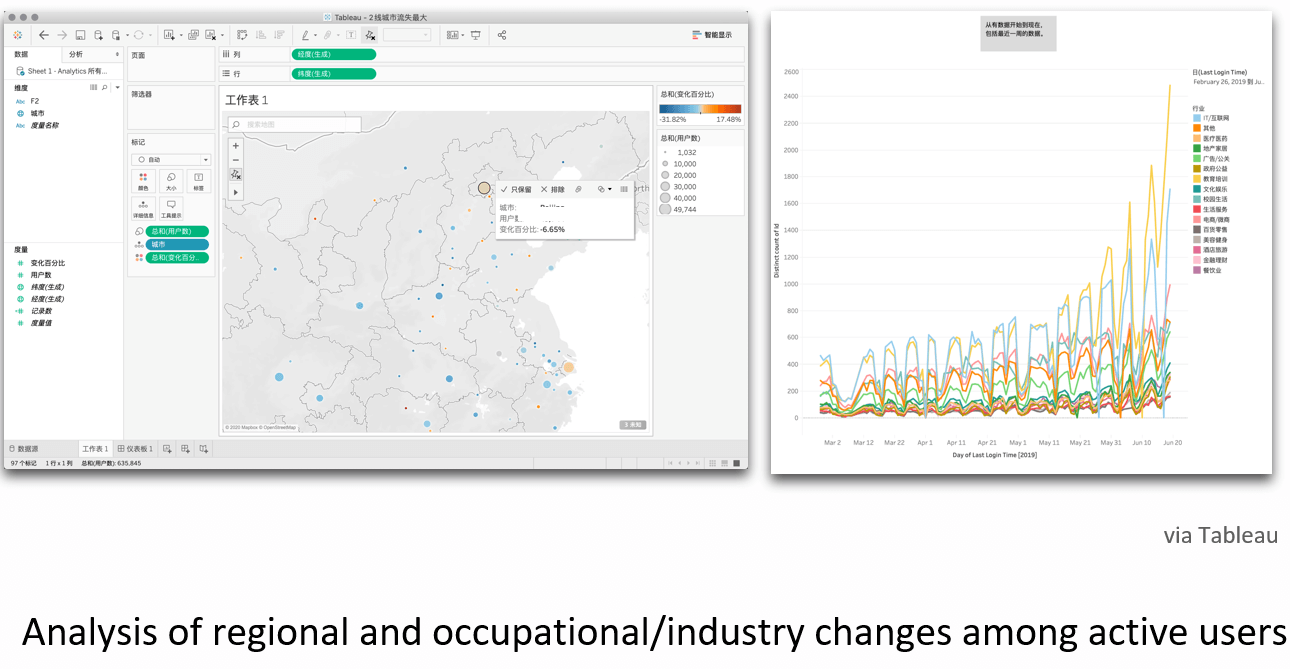Click the 总和(变化百分比) color legend gradient
The image size is (1290, 669).
[700, 109]
